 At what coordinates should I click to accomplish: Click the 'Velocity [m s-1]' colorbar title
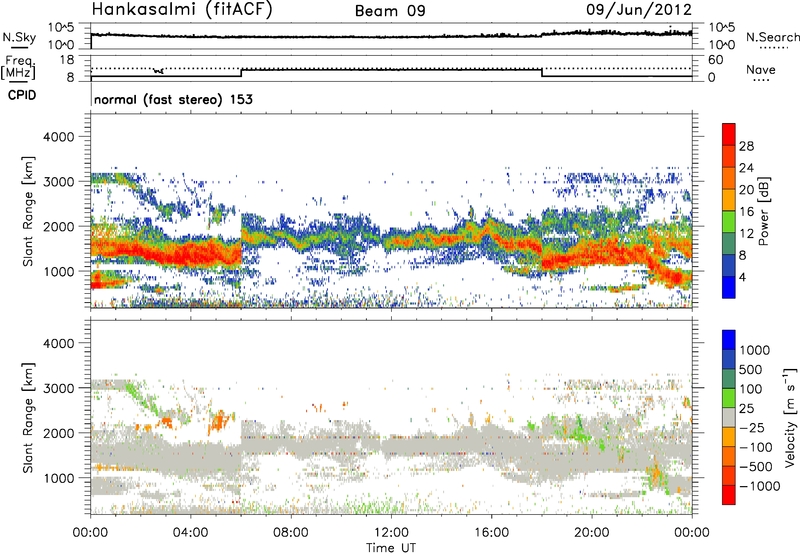tap(790, 417)
